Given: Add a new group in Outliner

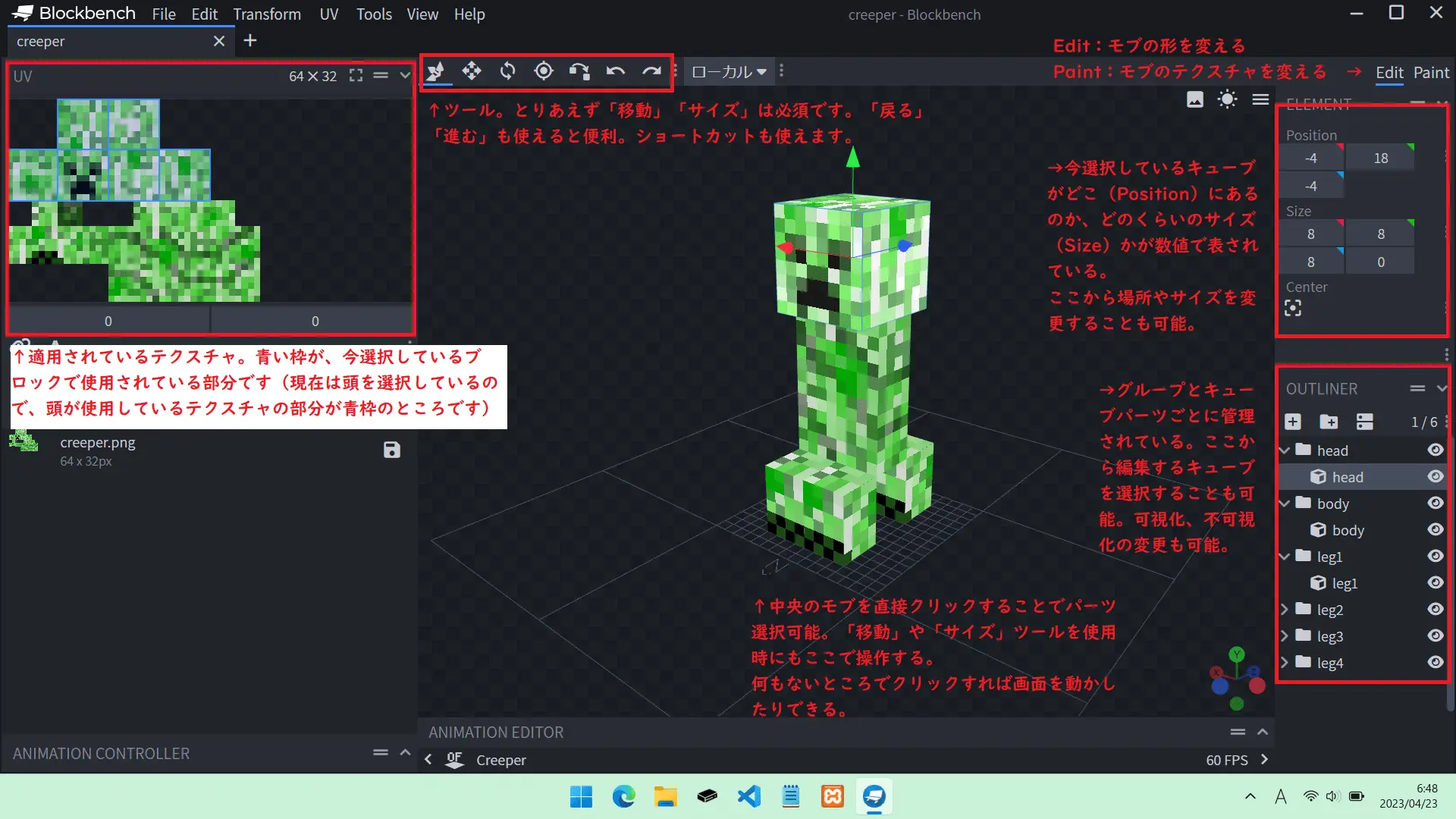Looking at the screenshot, I should click(x=1329, y=422).
